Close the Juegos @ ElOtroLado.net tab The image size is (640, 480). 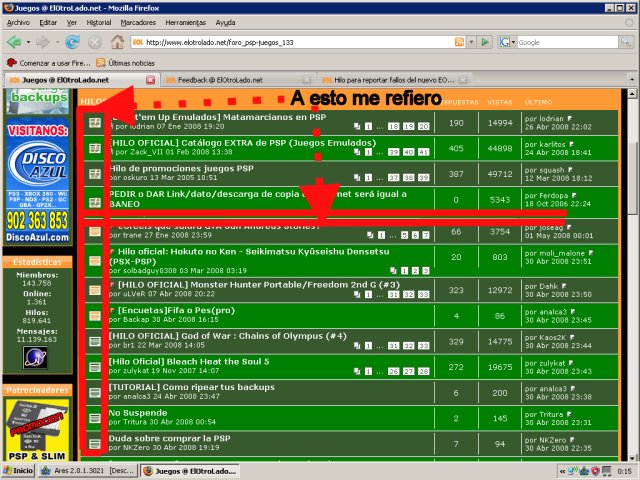pyautogui.click(x=151, y=80)
